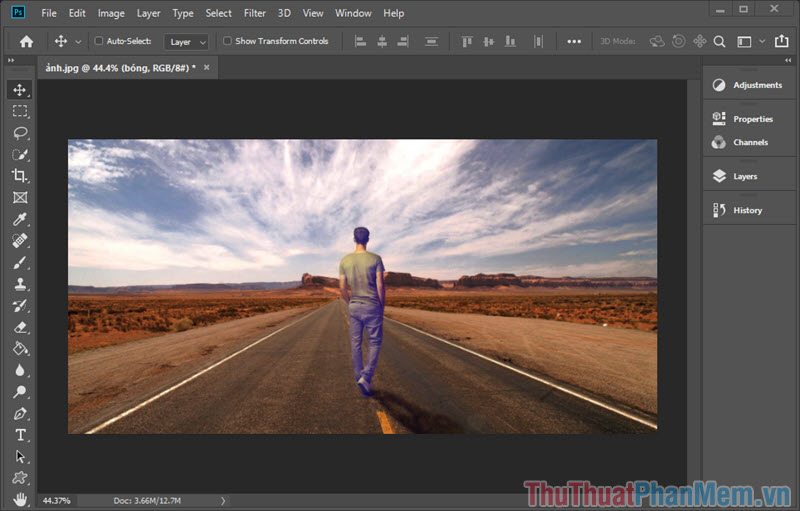Enable the Auto-Select checkbox
800x511 pixels.
coord(99,41)
